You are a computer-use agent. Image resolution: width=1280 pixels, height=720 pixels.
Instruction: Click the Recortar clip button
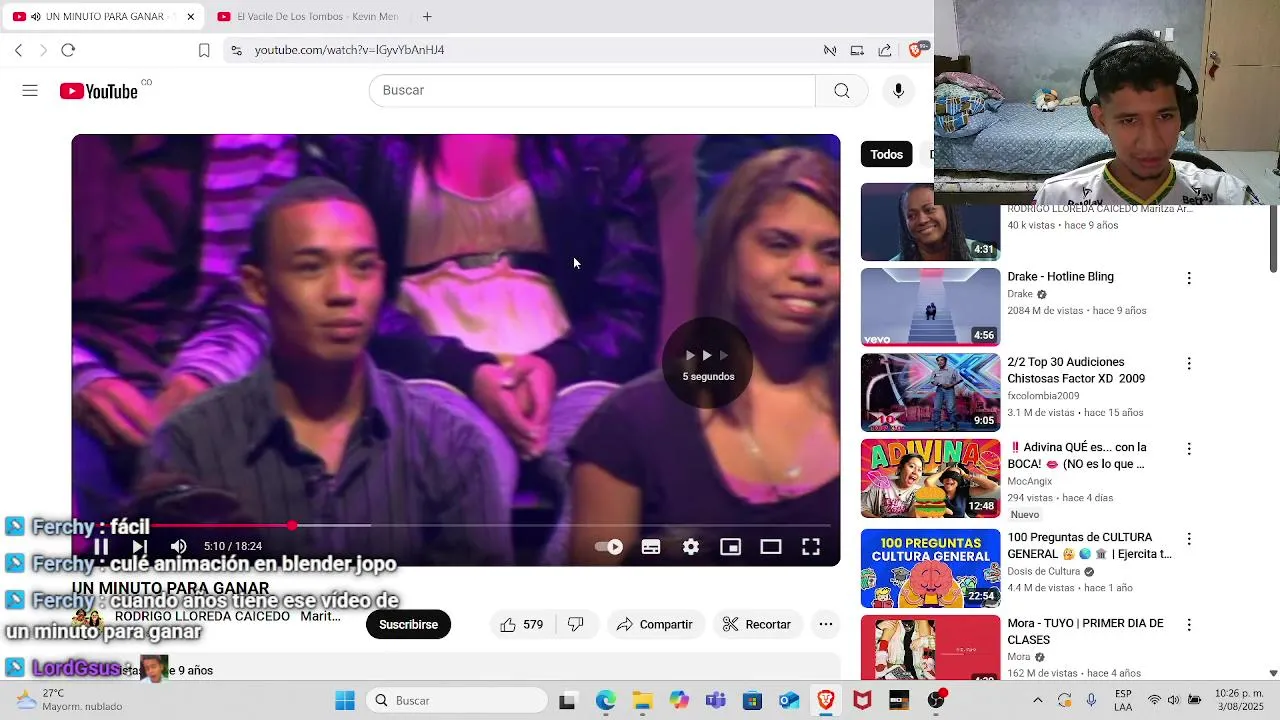756,625
